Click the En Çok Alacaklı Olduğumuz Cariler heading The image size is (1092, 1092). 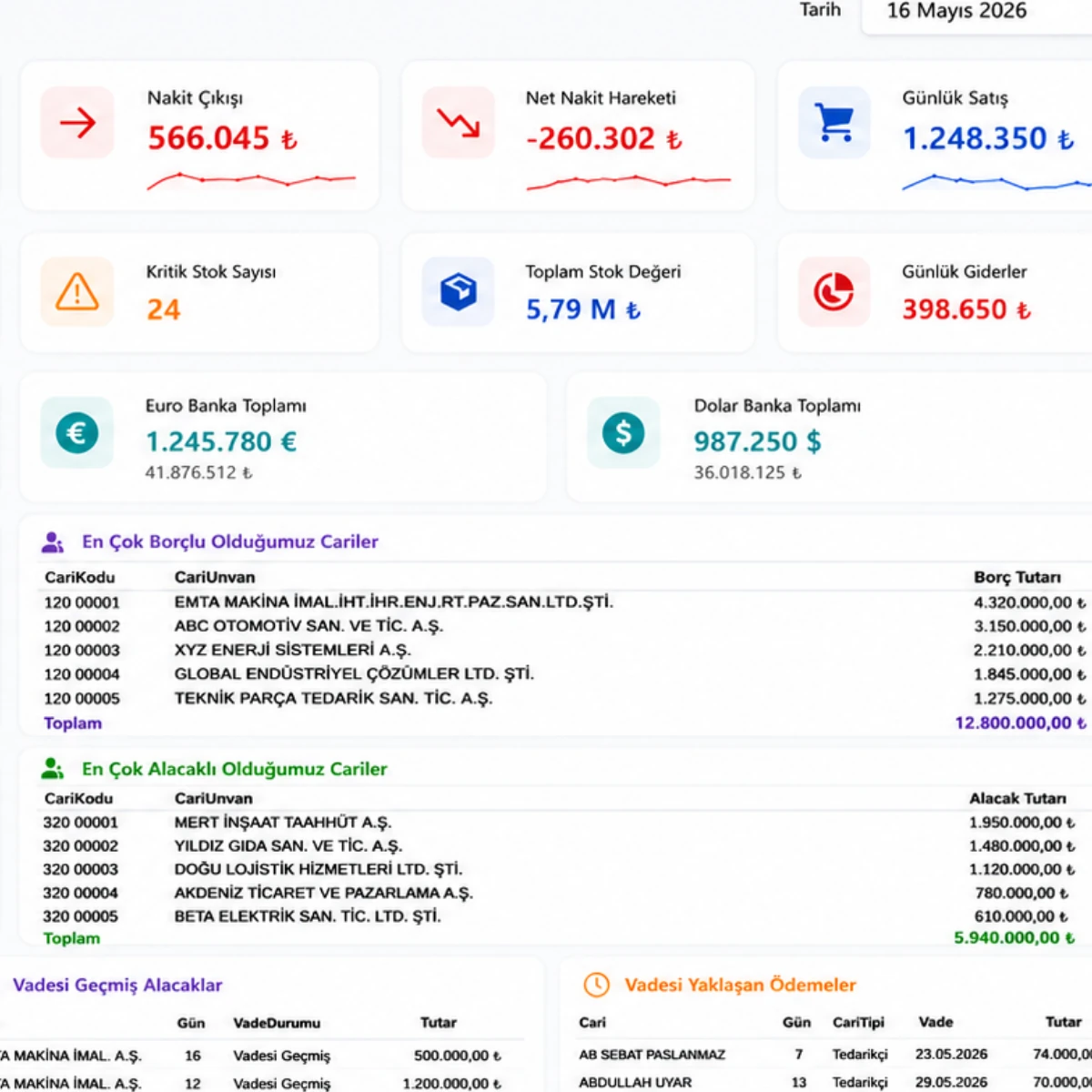(x=234, y=769)
